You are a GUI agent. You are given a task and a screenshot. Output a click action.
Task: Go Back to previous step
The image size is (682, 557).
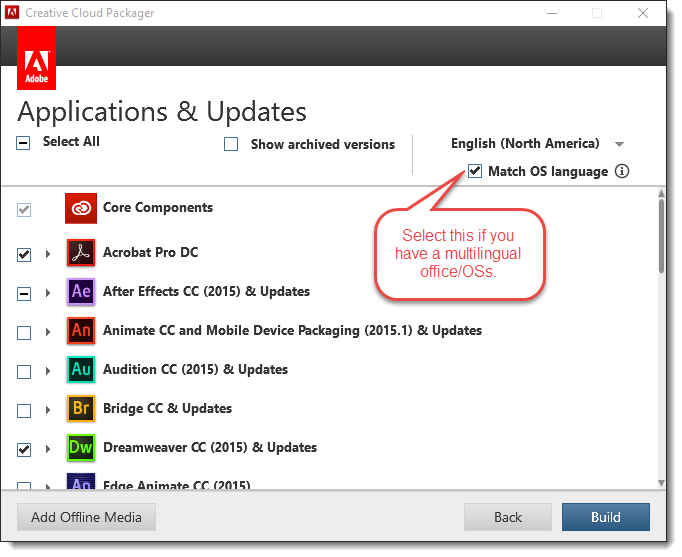pos(508,517)
